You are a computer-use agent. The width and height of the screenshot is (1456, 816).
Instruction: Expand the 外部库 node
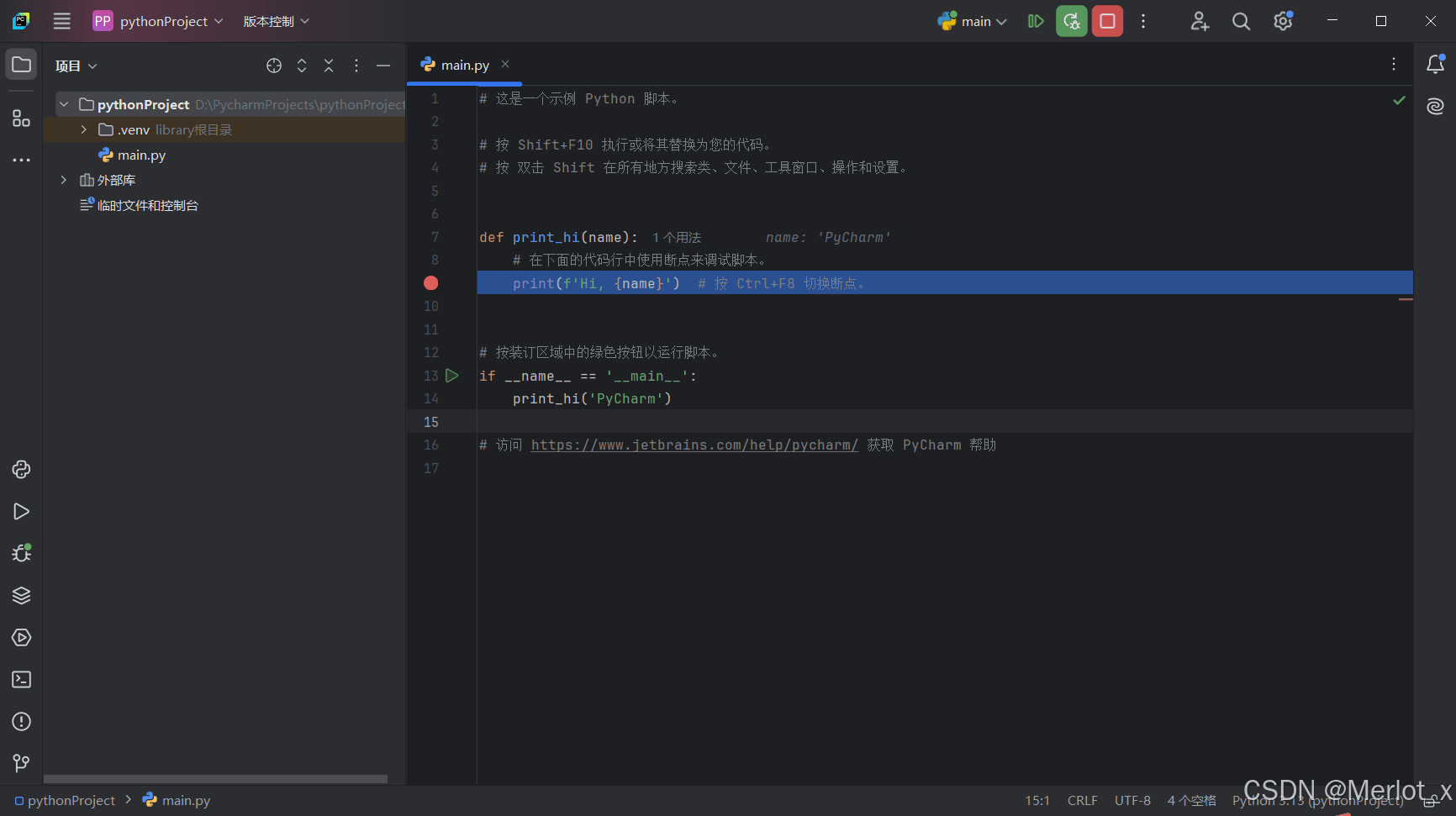[x=64, y=180]
